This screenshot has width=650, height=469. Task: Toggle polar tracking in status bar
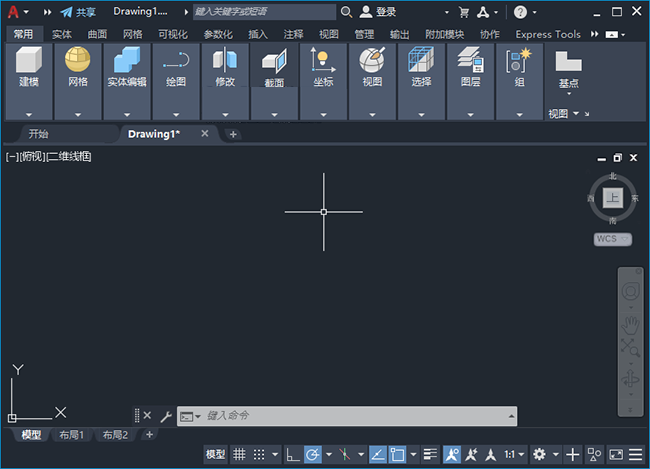(313, 454)
